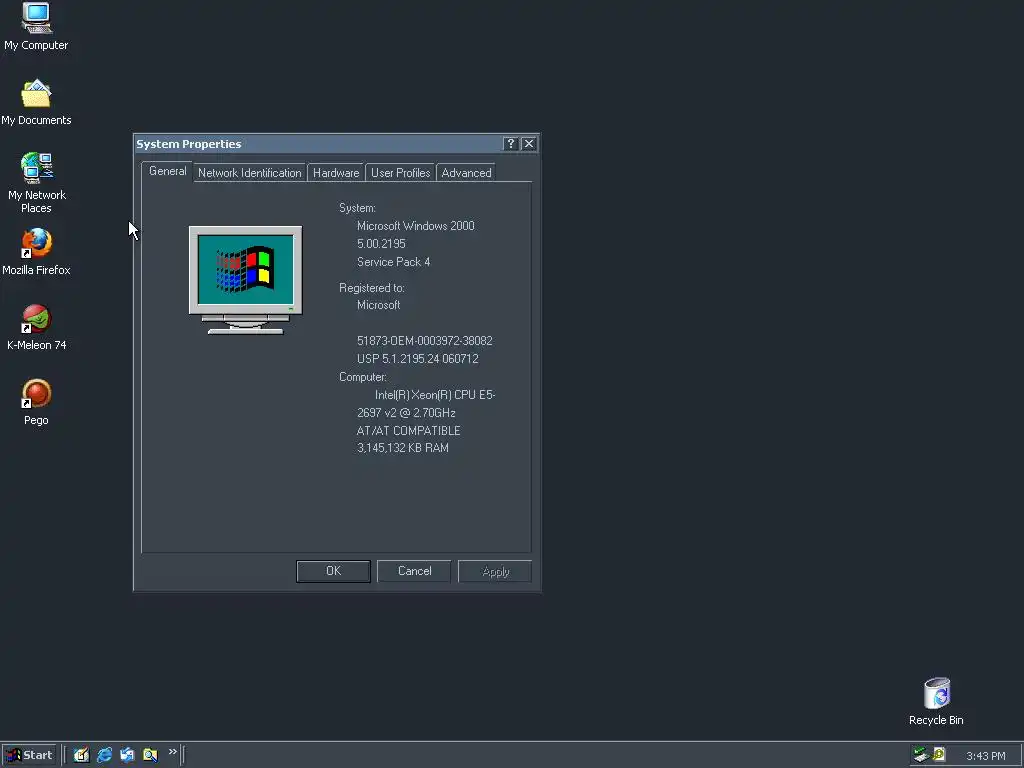1024x768 pixels.
Task: Click the Show Desktop quick launch icon
Action: coord(81,755)
